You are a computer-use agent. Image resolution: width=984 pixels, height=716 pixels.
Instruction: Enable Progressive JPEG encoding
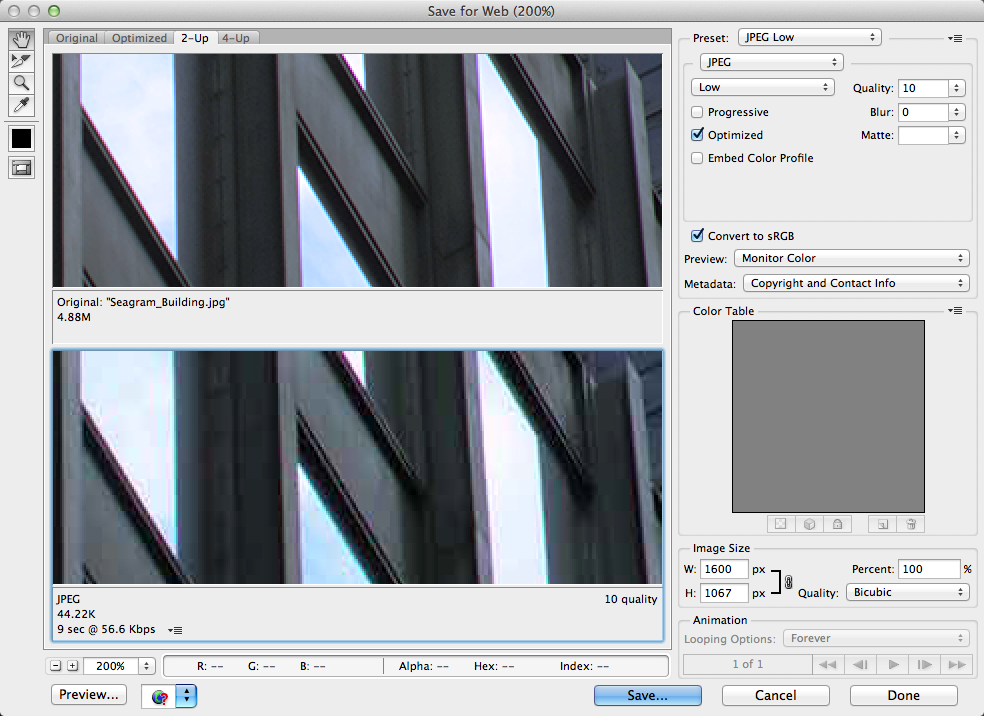(697, 112)
